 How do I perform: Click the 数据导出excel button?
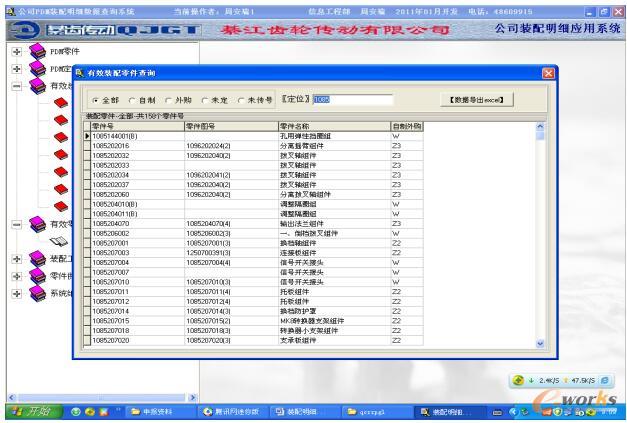482,99
